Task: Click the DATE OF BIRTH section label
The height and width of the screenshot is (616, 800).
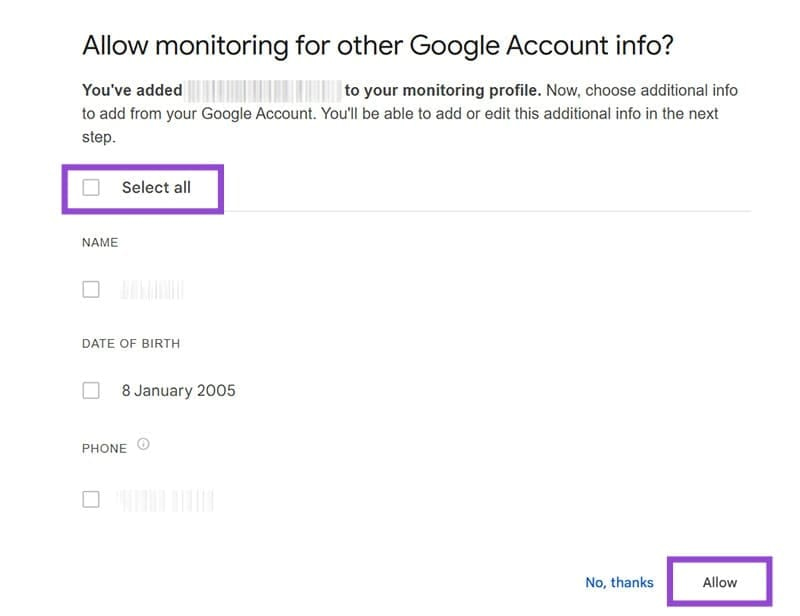Action: coord(131,343)
